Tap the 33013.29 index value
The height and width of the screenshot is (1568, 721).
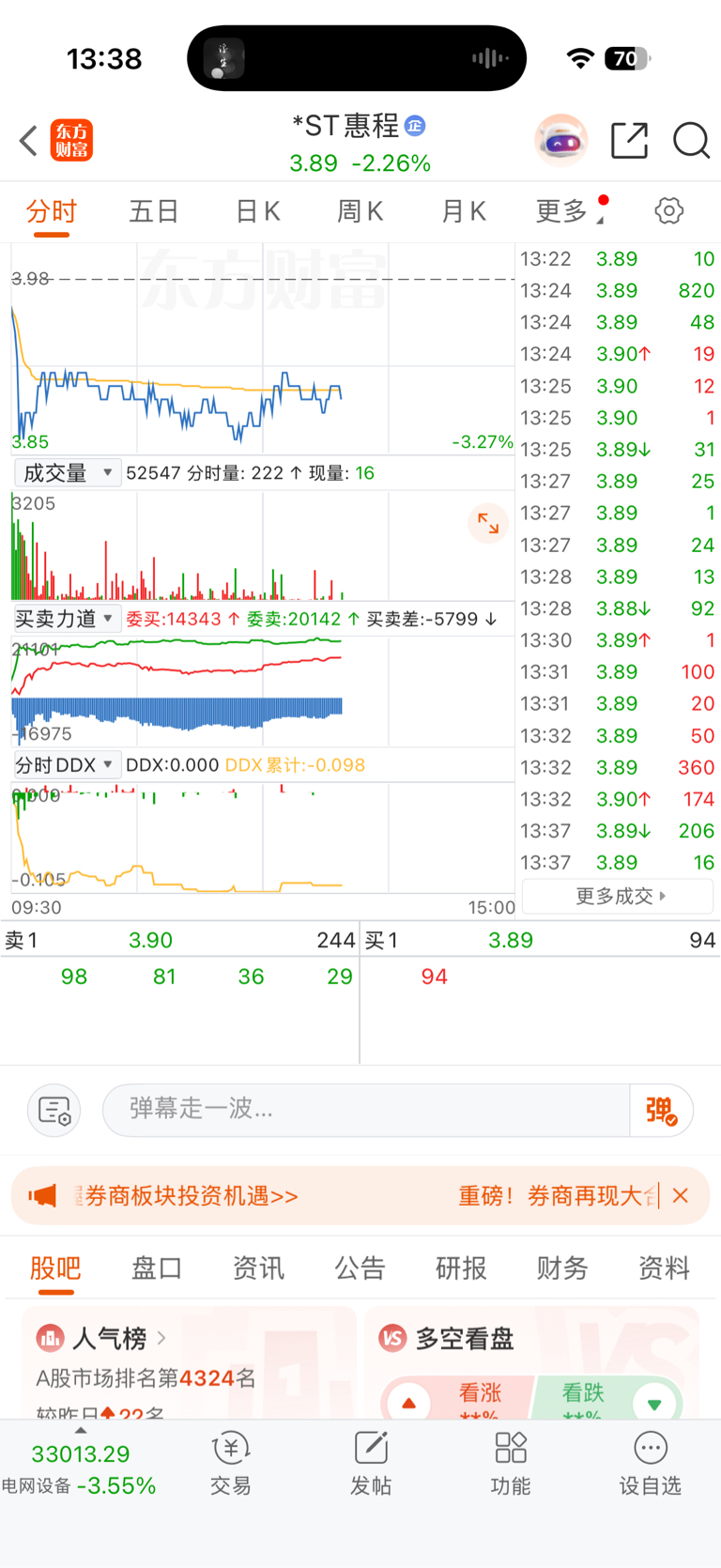coord(81,1454)
